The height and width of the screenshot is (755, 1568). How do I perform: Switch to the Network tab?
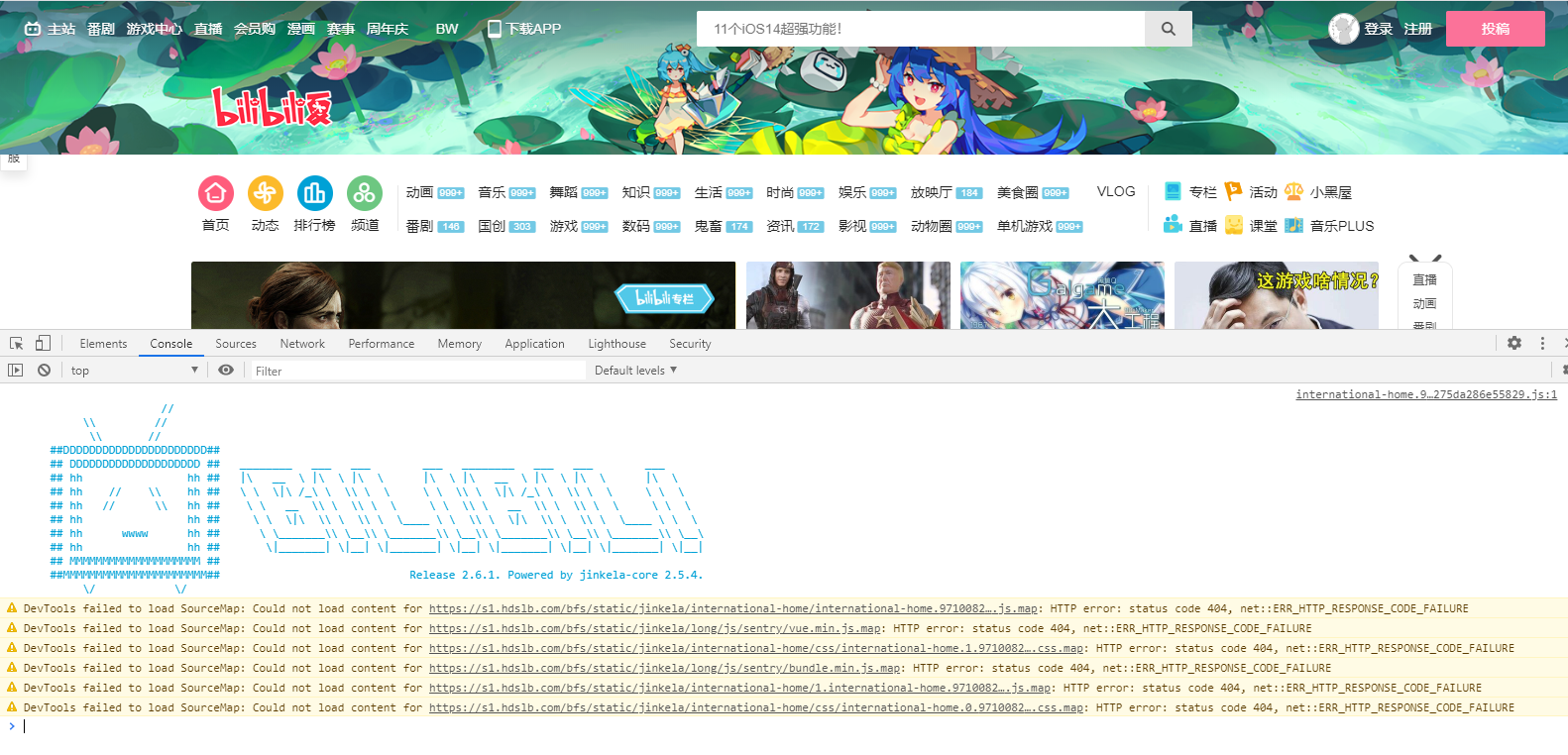point(302,343)
